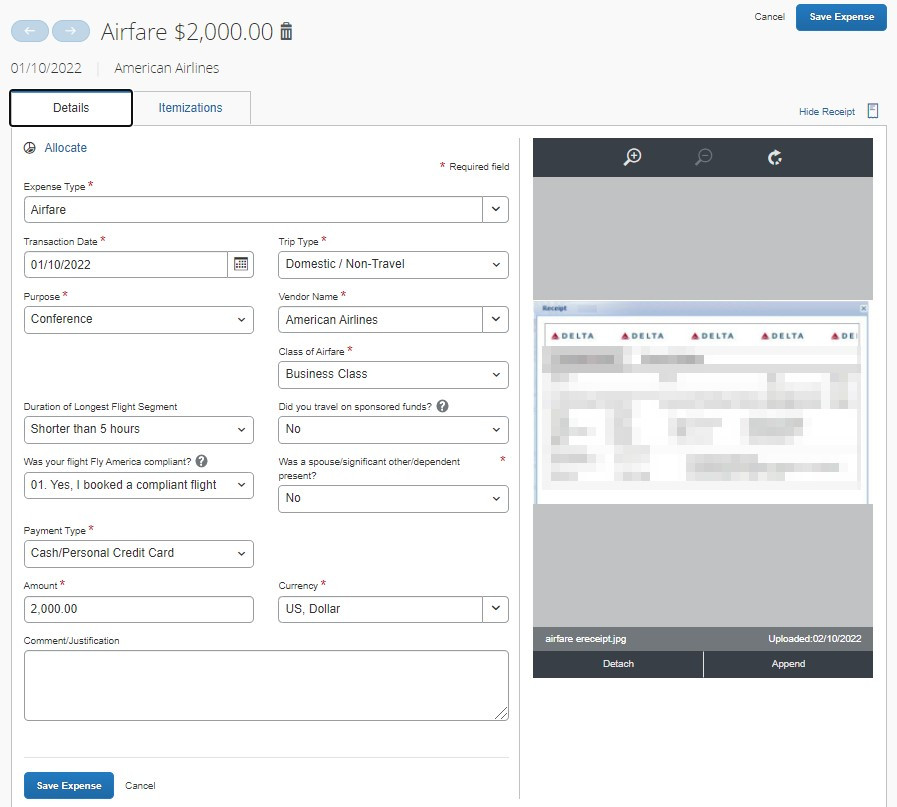Click the trash icon to delete expense
The height and width of the screenshot is (807, 897).
click(x=287, y=32)
